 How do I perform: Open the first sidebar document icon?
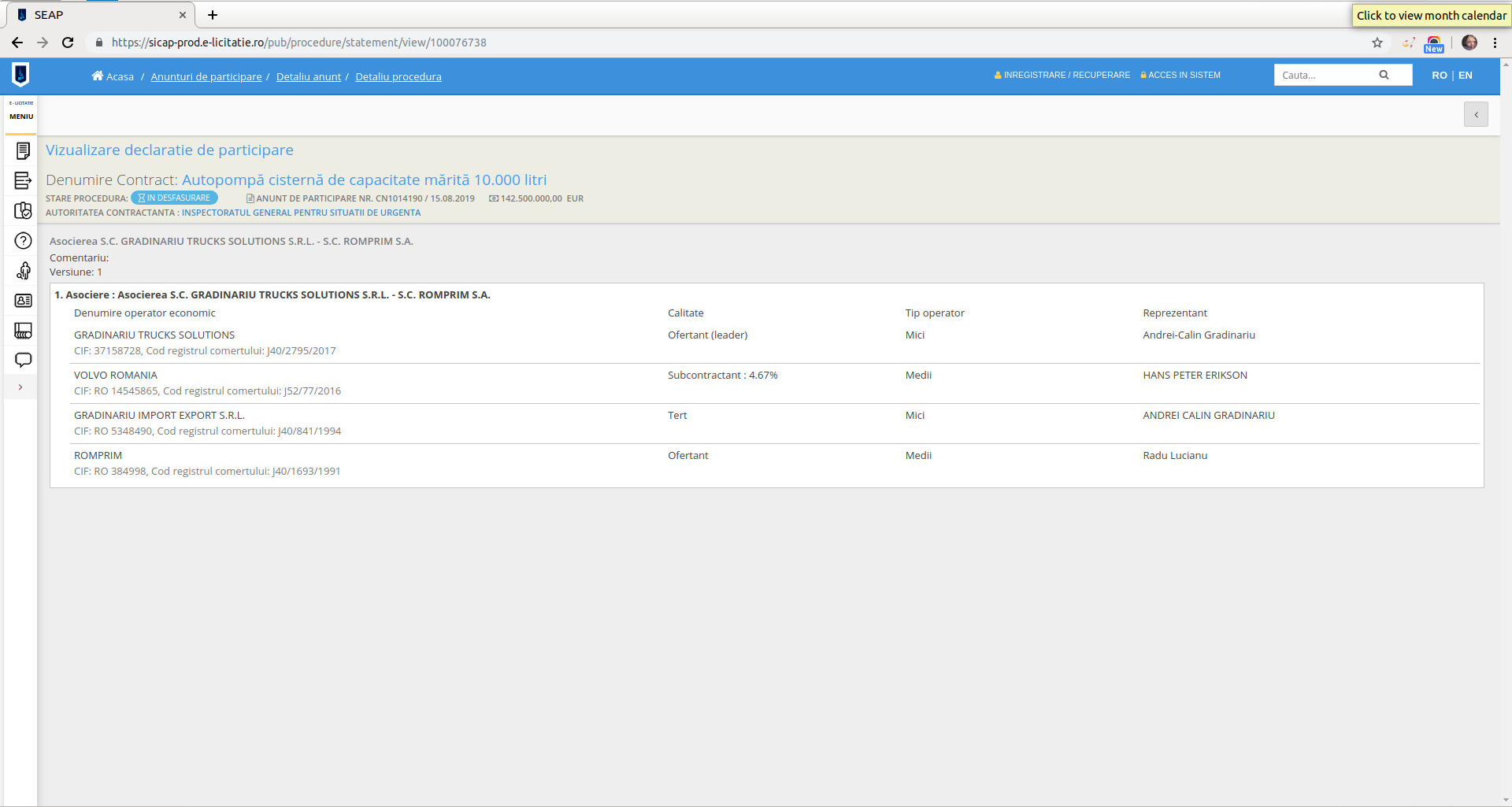(x=23, y=150)
